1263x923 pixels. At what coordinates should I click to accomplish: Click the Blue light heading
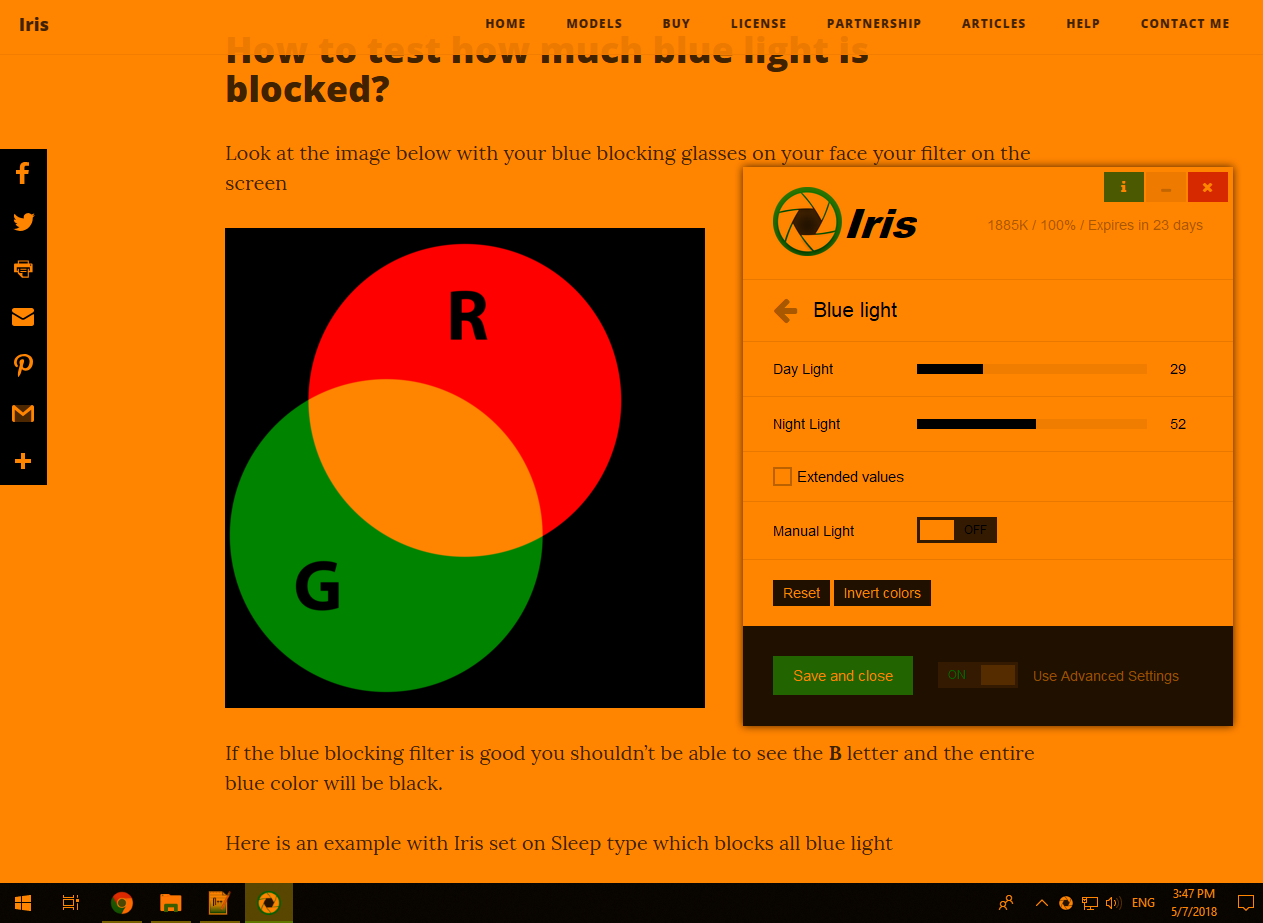click(855, 310)
